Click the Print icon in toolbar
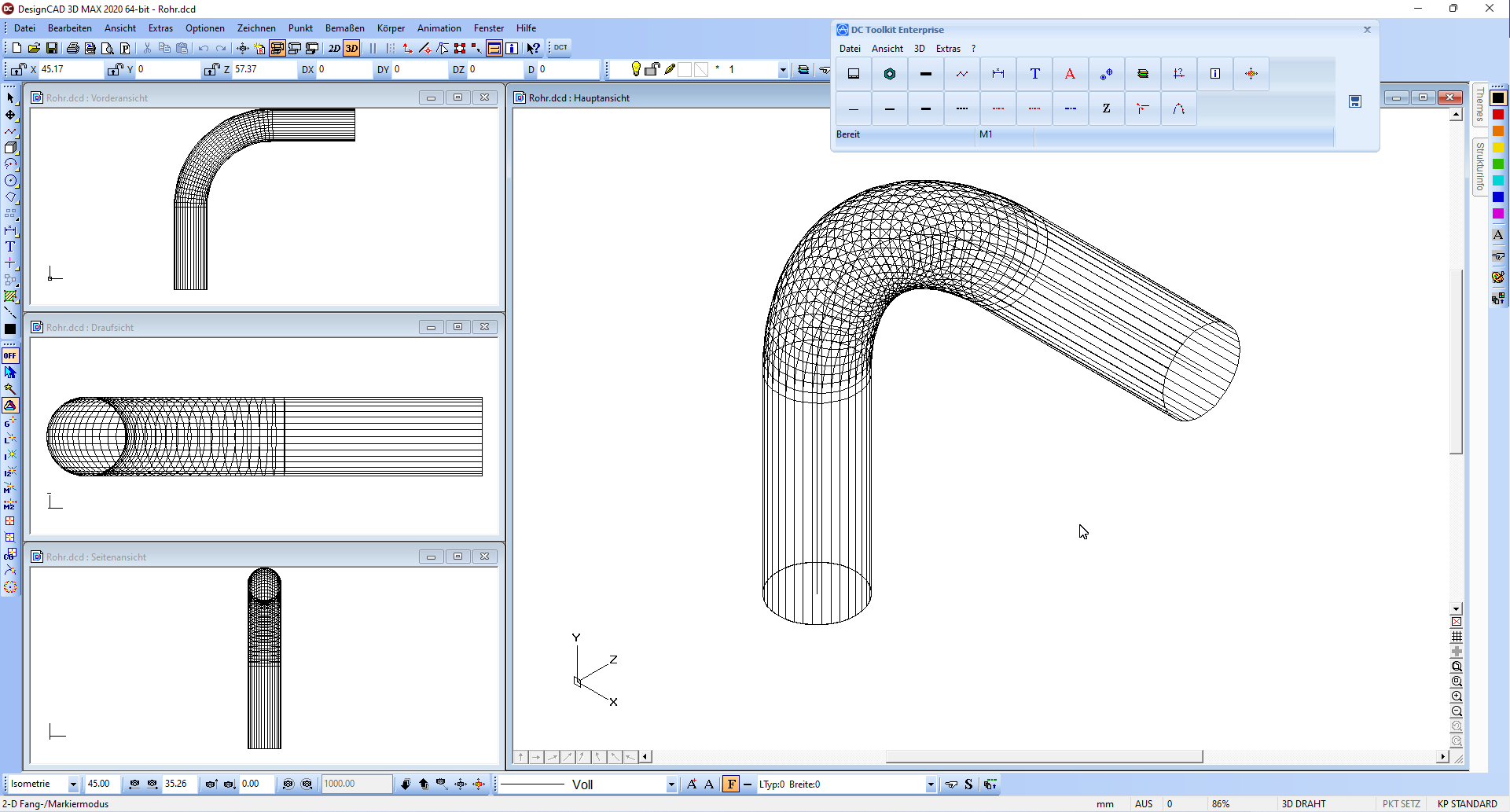The width and height of the screenshot is (1510, 812). coord(72,48)
